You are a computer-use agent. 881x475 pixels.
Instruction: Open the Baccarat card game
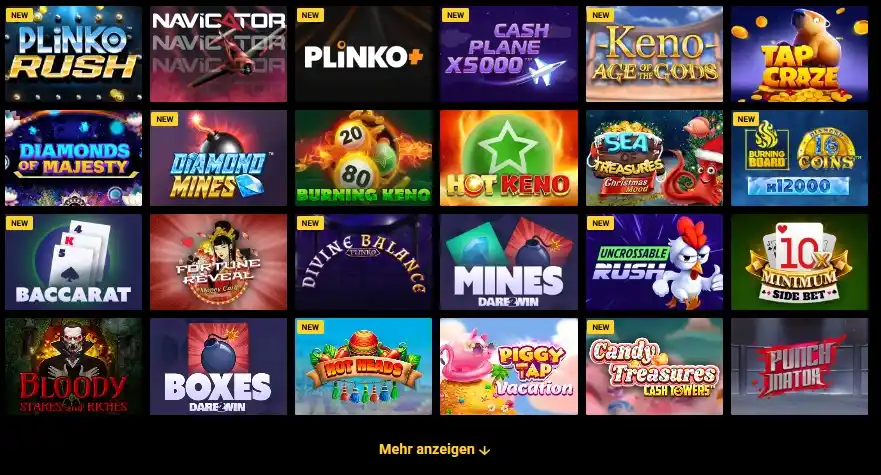point(74,262)
